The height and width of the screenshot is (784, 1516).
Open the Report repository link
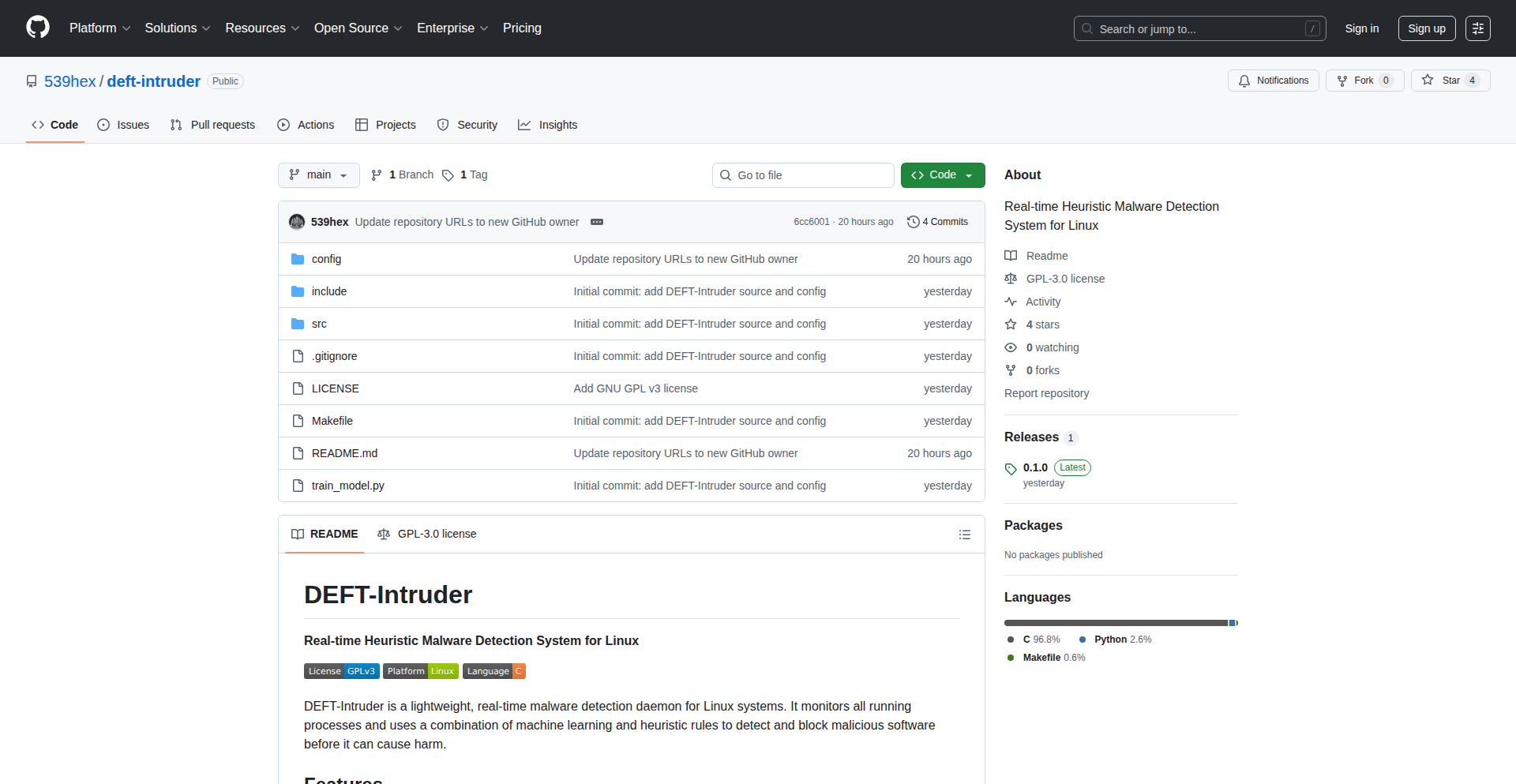[1046, 392]
